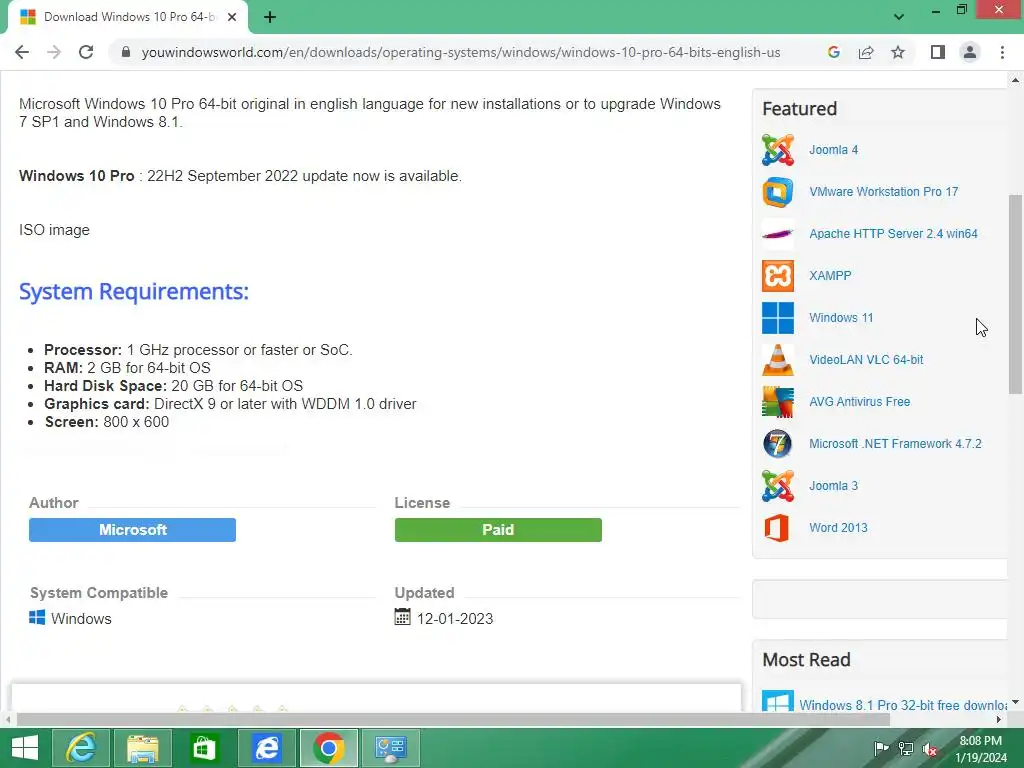View site information via lock icon

[126, 52]
